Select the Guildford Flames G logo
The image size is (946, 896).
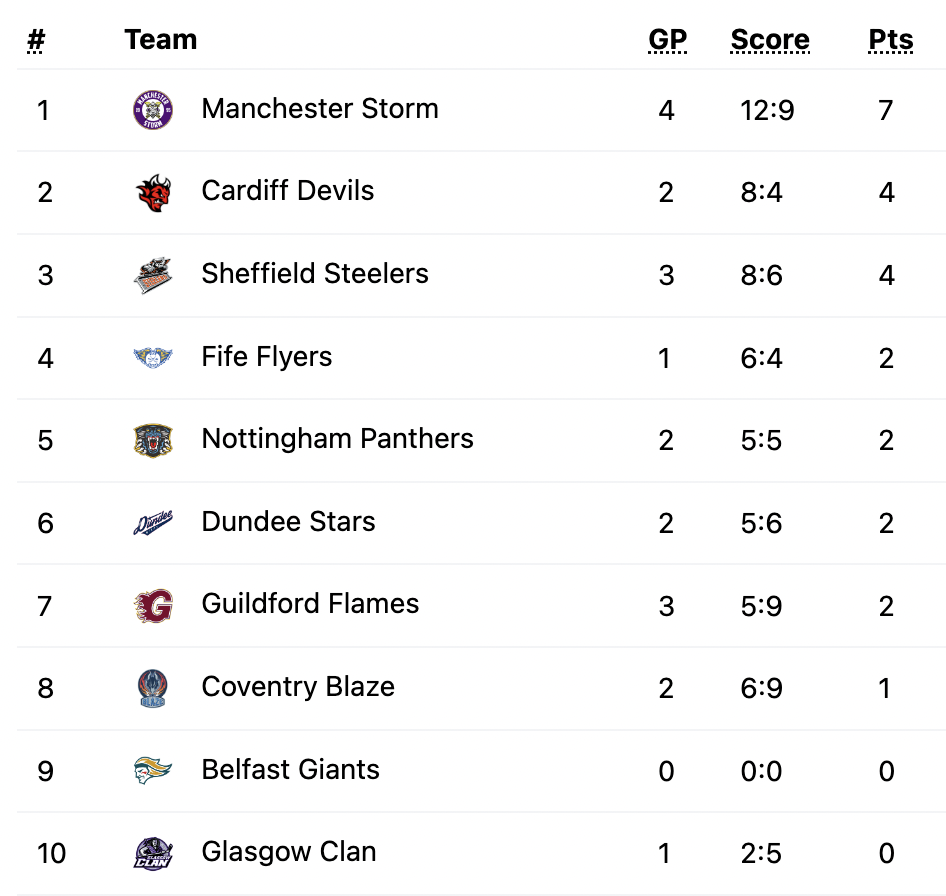pos(153,605)
